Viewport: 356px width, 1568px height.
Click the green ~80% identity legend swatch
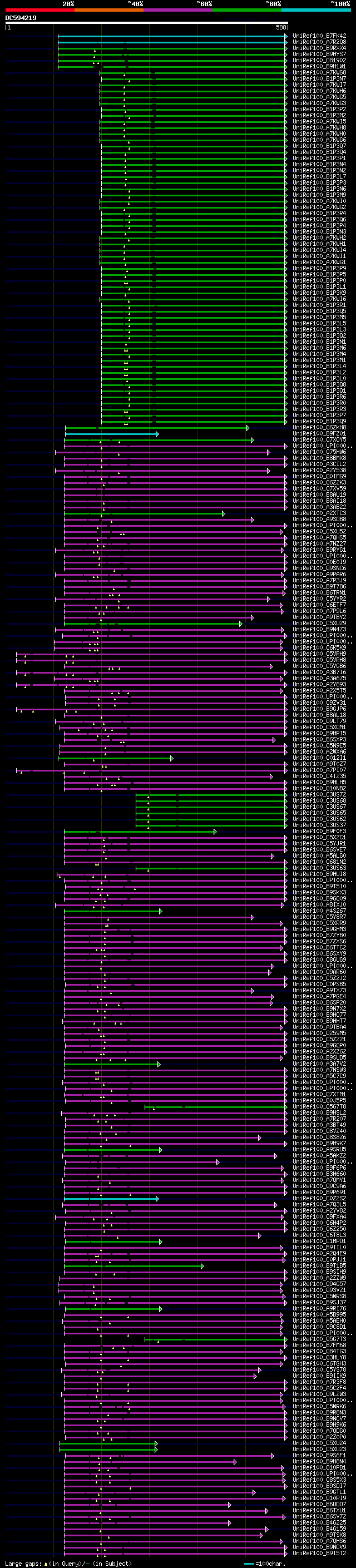(x=247, y=10)
